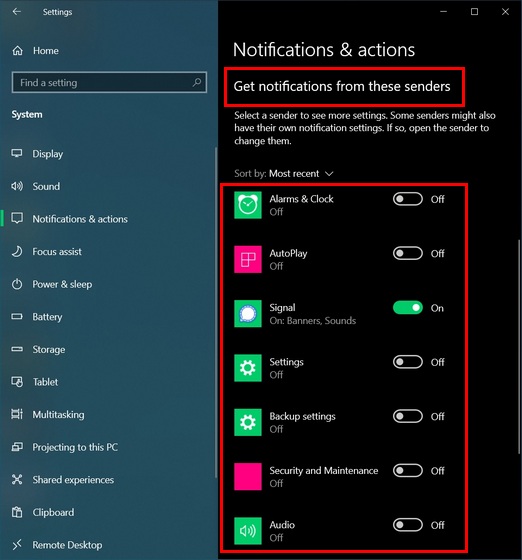Click the Signal app icon
Image resolution: width=522 pixels, height=560 pixels.
click(248, 314)
